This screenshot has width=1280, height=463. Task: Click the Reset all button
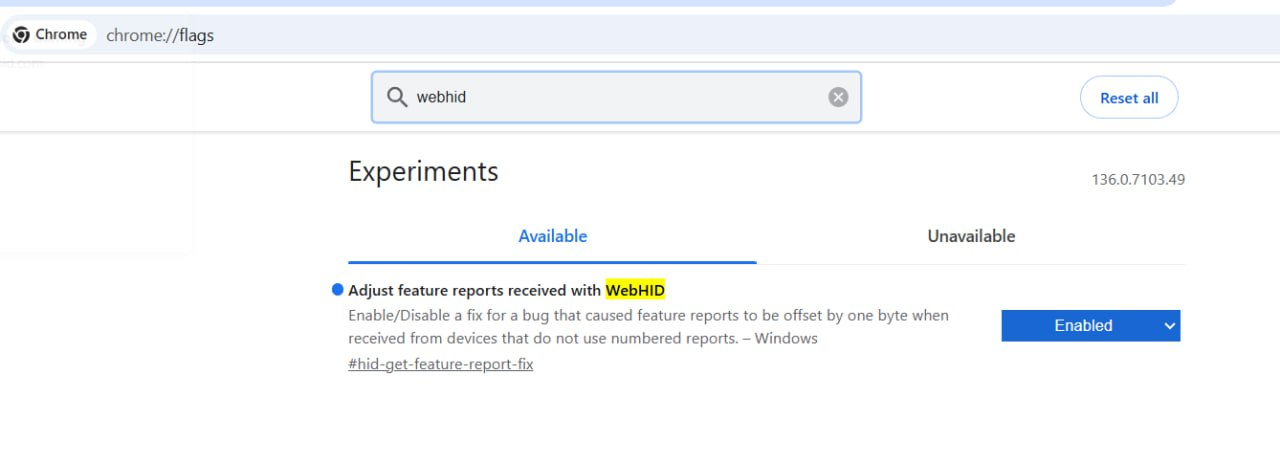point(1129,98)
